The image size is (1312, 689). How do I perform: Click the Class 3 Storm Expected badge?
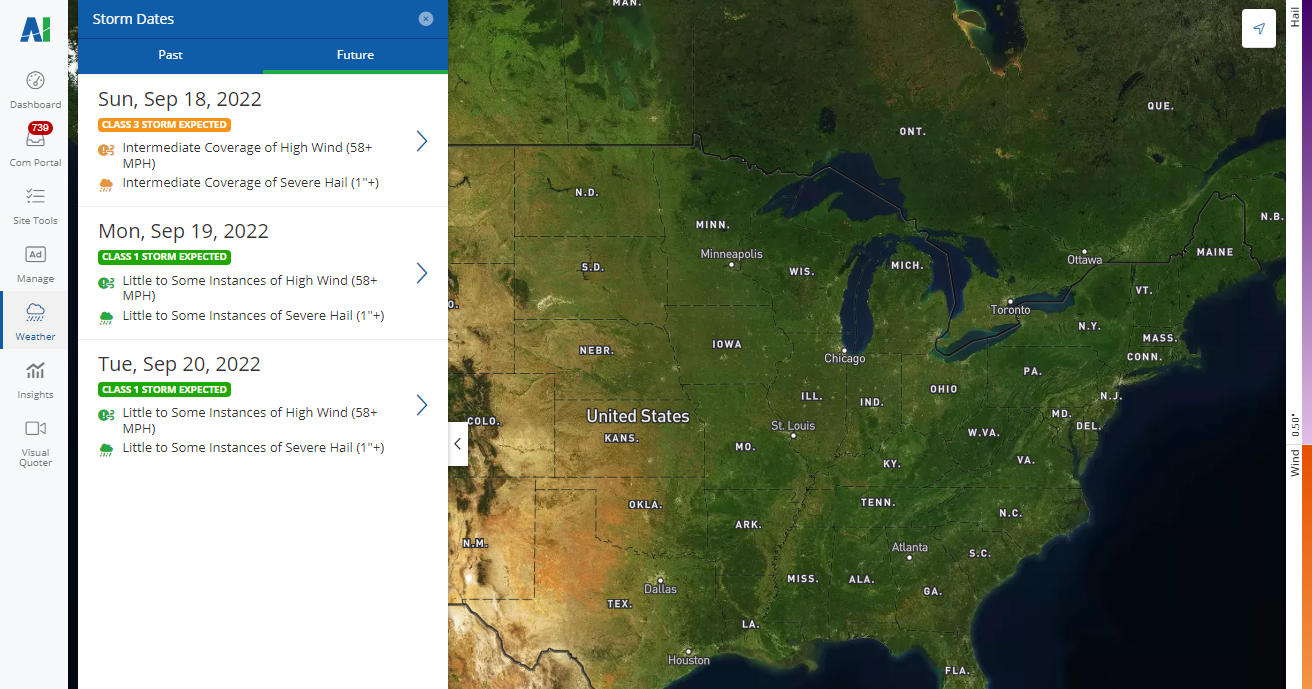tap(165, 125)
